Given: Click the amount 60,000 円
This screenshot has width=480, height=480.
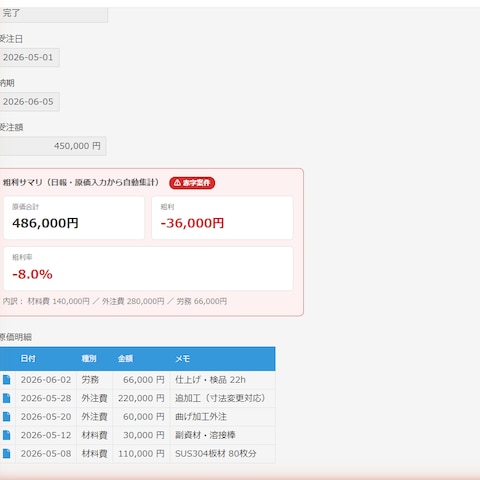Looking at the screenshot, I should (x=144, y=417).
